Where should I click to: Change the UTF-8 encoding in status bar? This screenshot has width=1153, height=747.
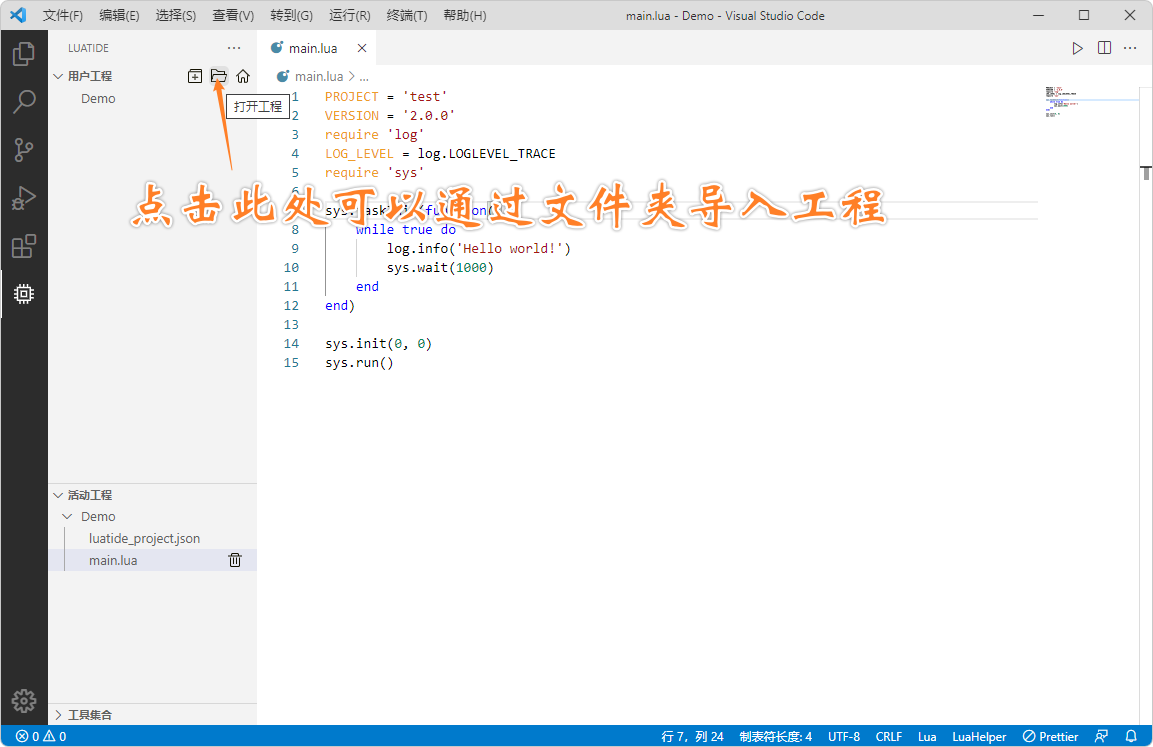tap(843, 736)
